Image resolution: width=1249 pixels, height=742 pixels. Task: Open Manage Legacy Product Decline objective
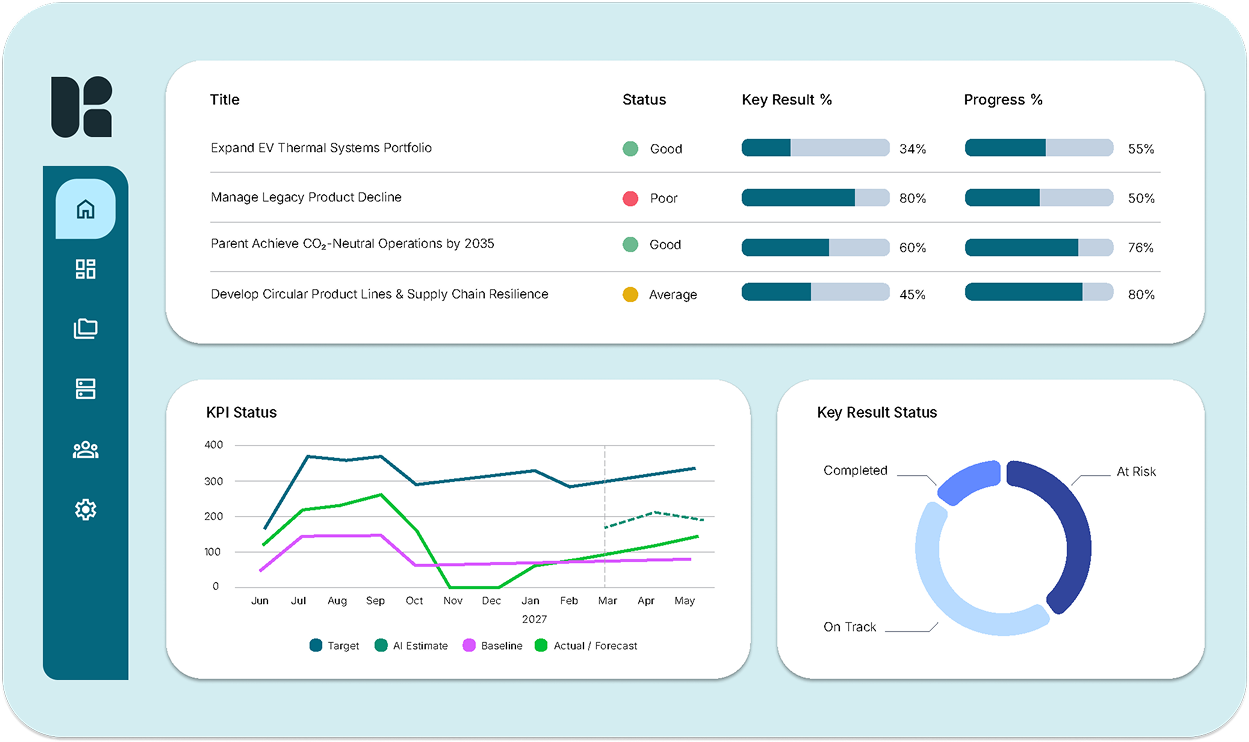coord(306,197)
